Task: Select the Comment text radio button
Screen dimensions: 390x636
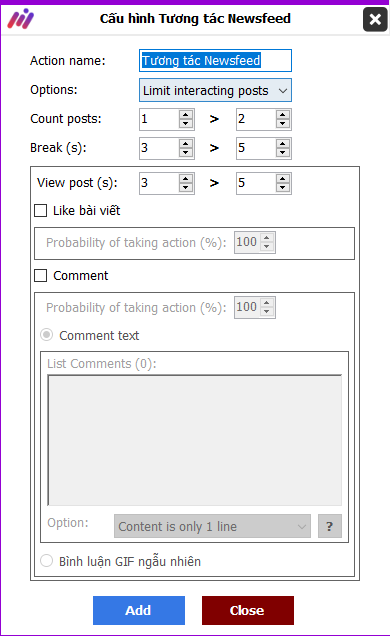Action: pyautogui.click(x=47, y=335)
